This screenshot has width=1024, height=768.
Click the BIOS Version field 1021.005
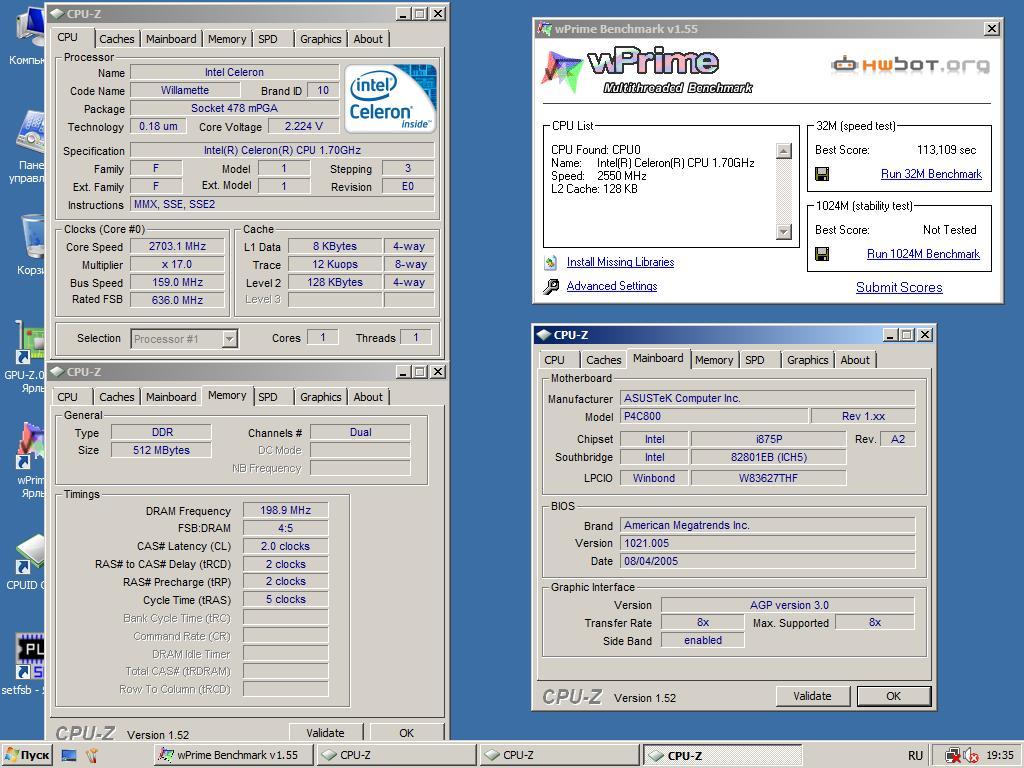pos(767,543)
